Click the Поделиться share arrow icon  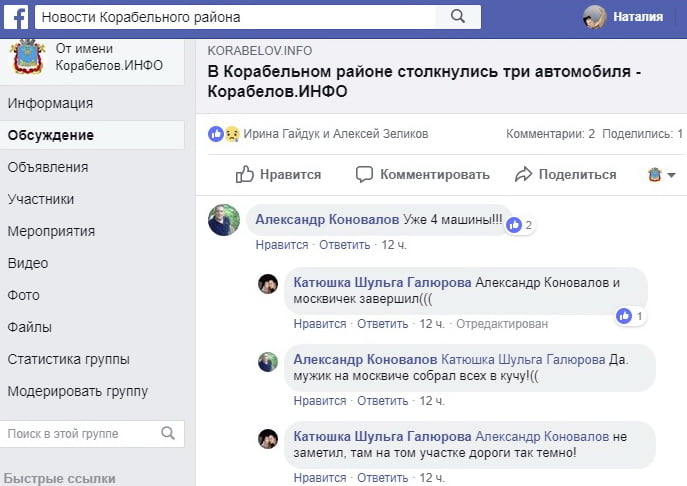pos(523,174)
